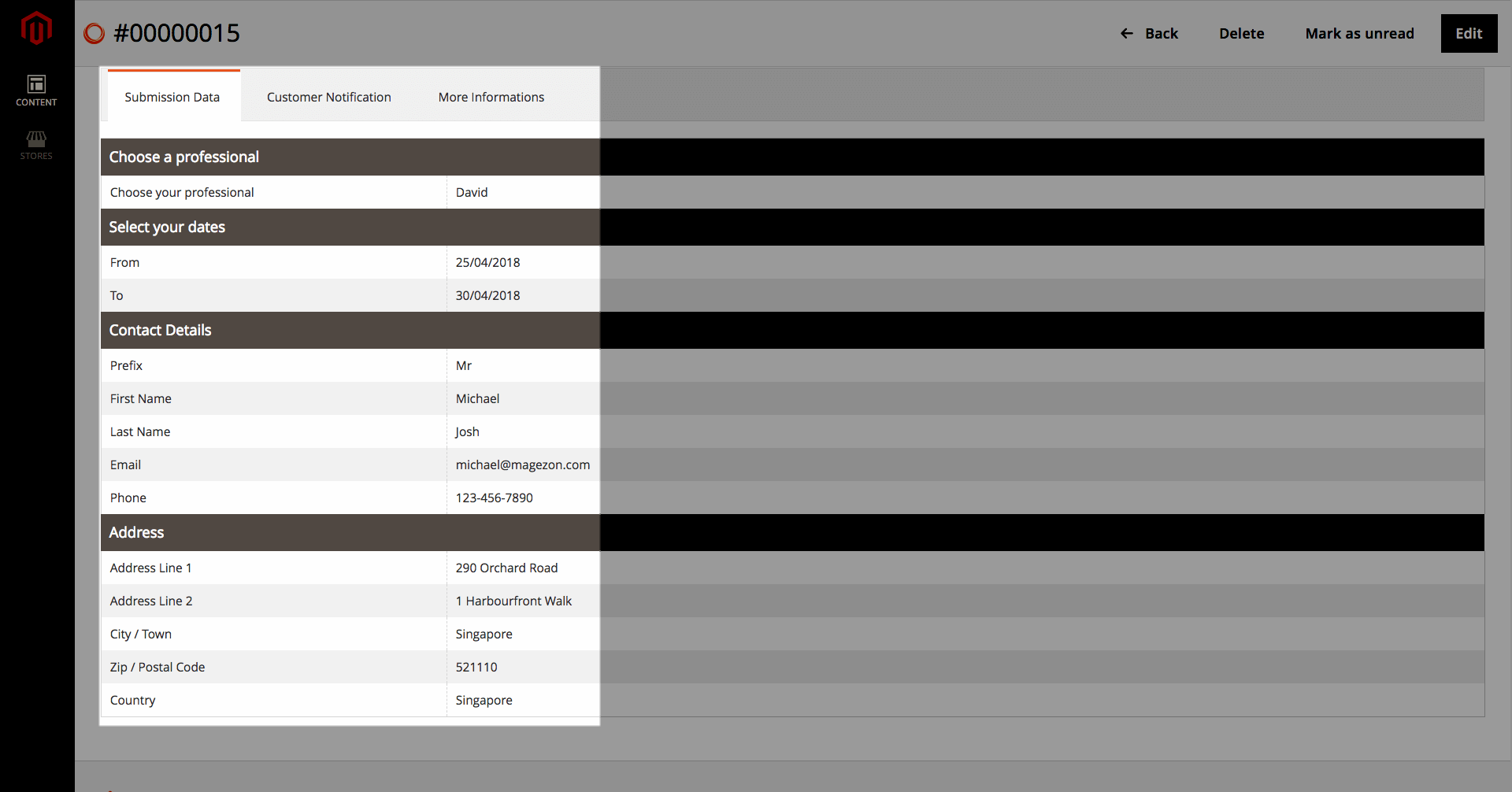1512x792 pixels.
Task: Click Delete to remove this submission
Action: click(1241, 33)
